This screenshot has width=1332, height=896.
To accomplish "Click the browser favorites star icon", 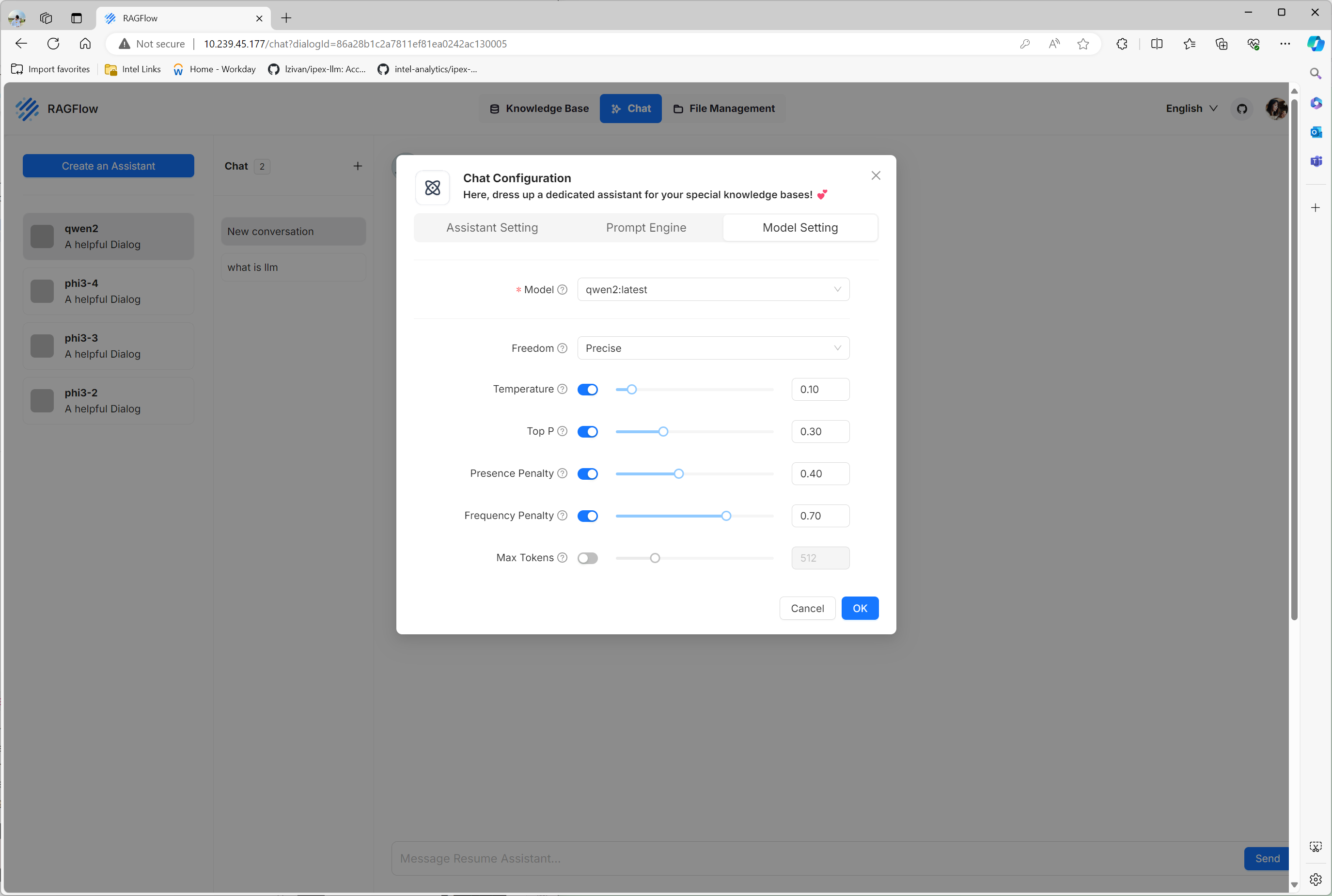I will (x=1083, y=44).
